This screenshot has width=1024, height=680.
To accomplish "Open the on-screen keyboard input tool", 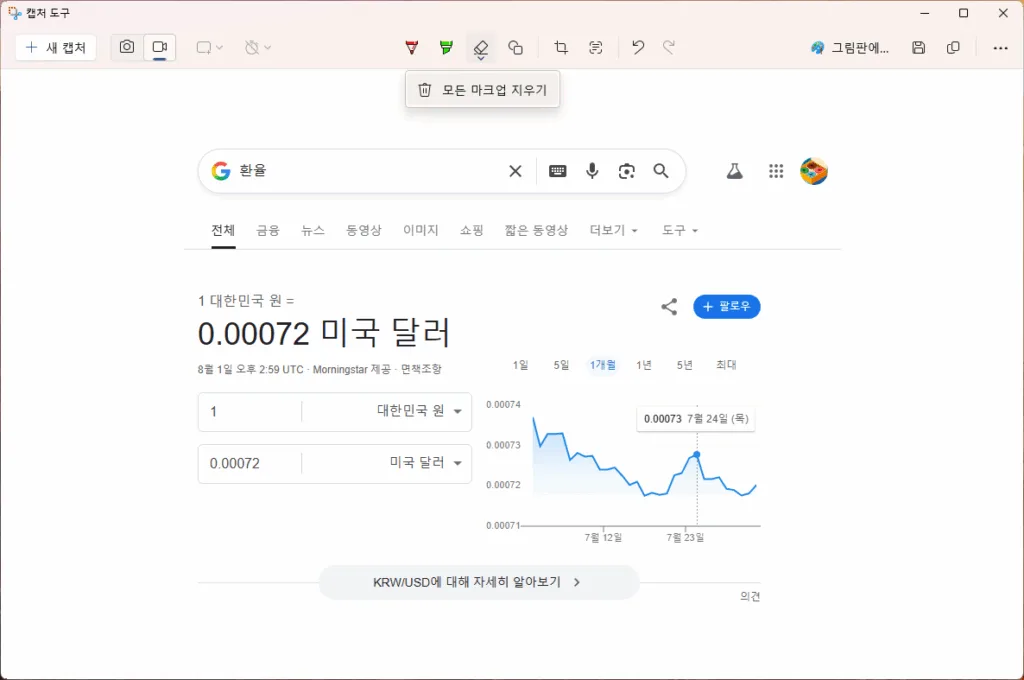I will [558, 171].
